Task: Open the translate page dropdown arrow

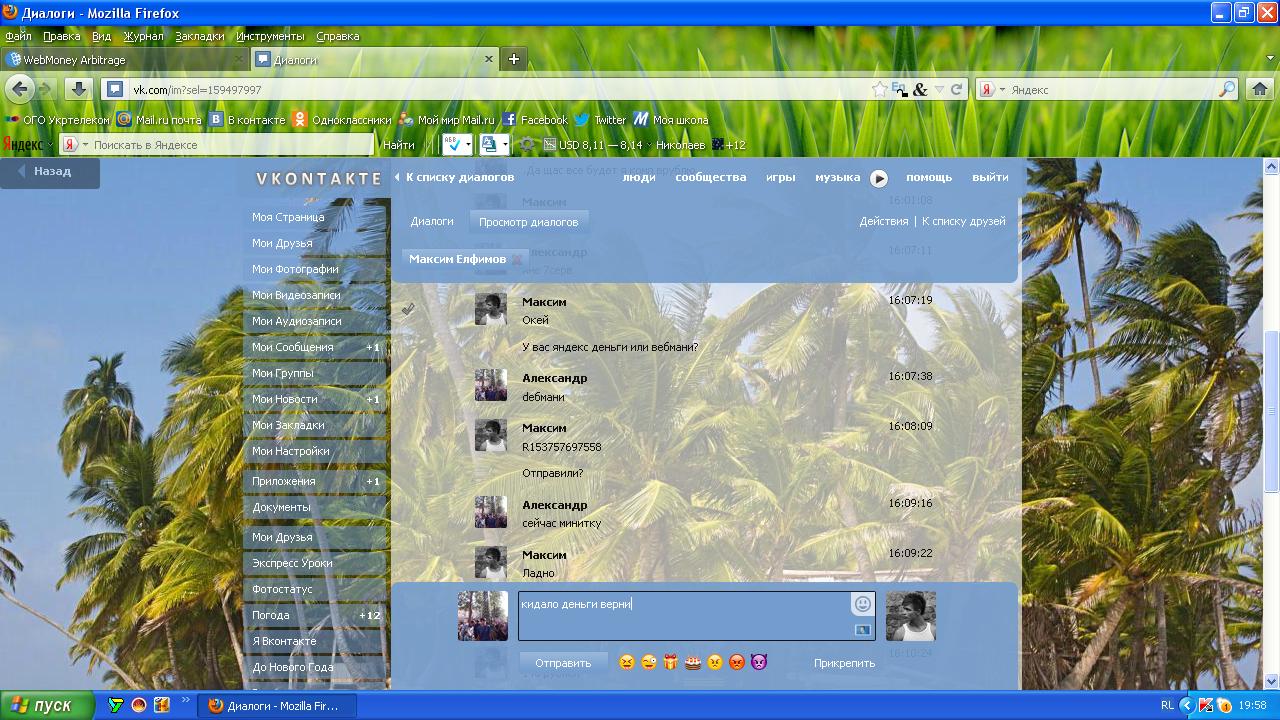Action: [x=505, y=145]
